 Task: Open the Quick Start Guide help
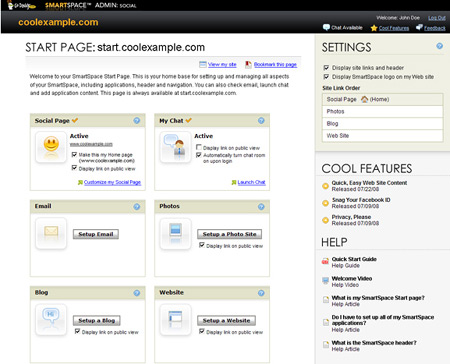354,259
